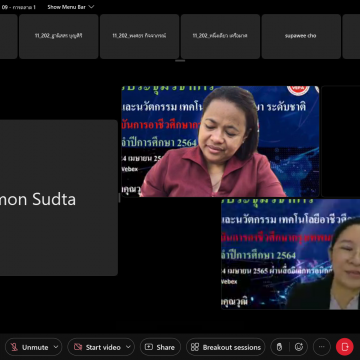Select the first 11_202 participant tile in filmstrip

[59, 36]
